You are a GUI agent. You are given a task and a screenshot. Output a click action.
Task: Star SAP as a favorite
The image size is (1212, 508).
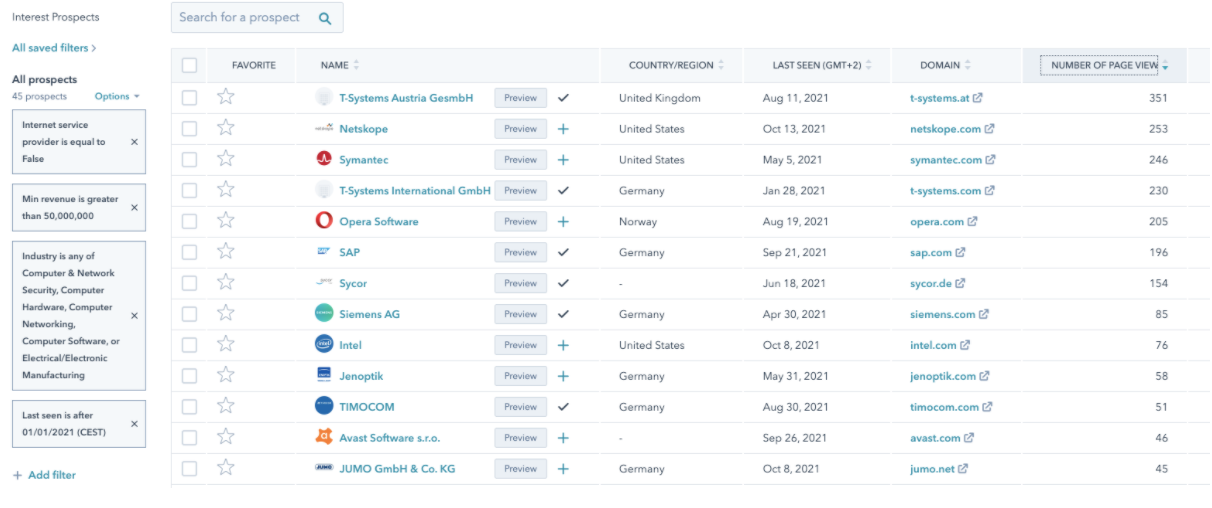tap(226, 252)
